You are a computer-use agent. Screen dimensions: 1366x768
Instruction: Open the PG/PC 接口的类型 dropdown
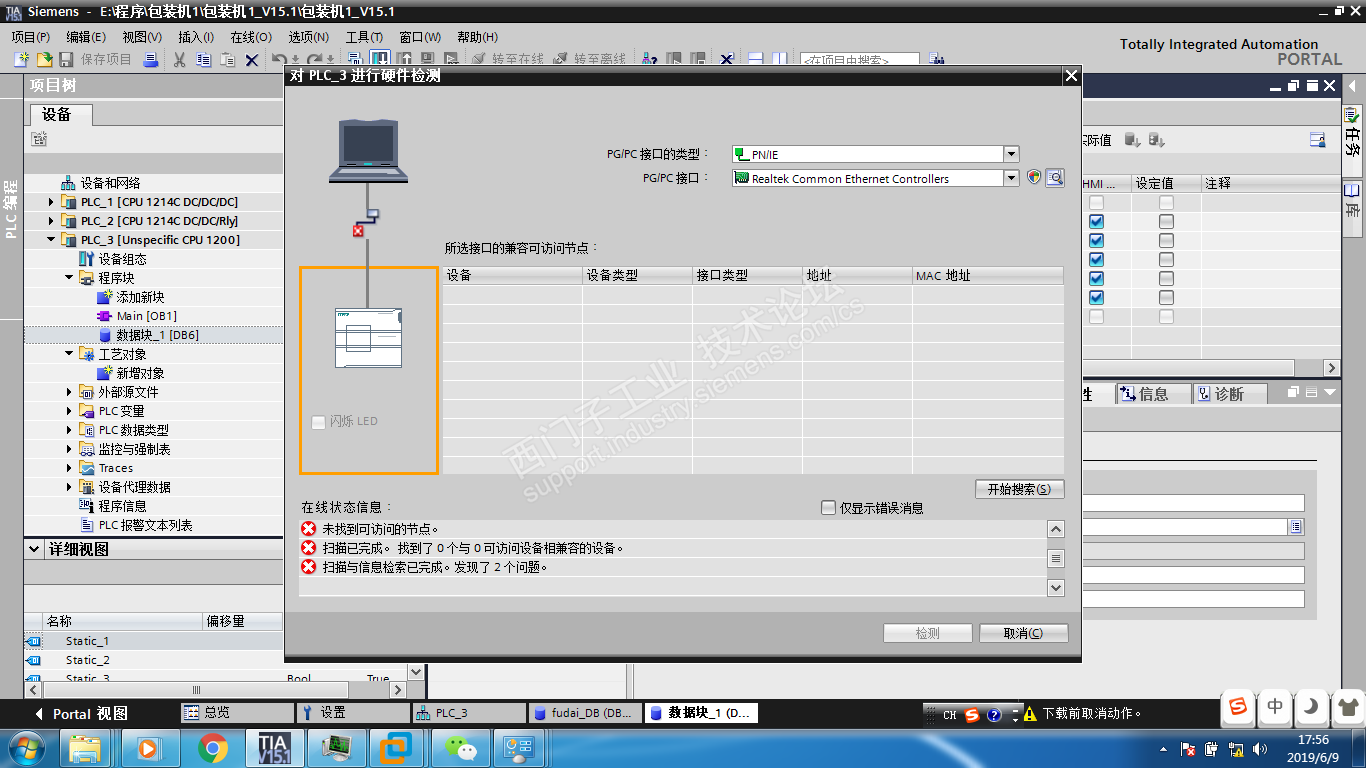(x=1011, y=154)
